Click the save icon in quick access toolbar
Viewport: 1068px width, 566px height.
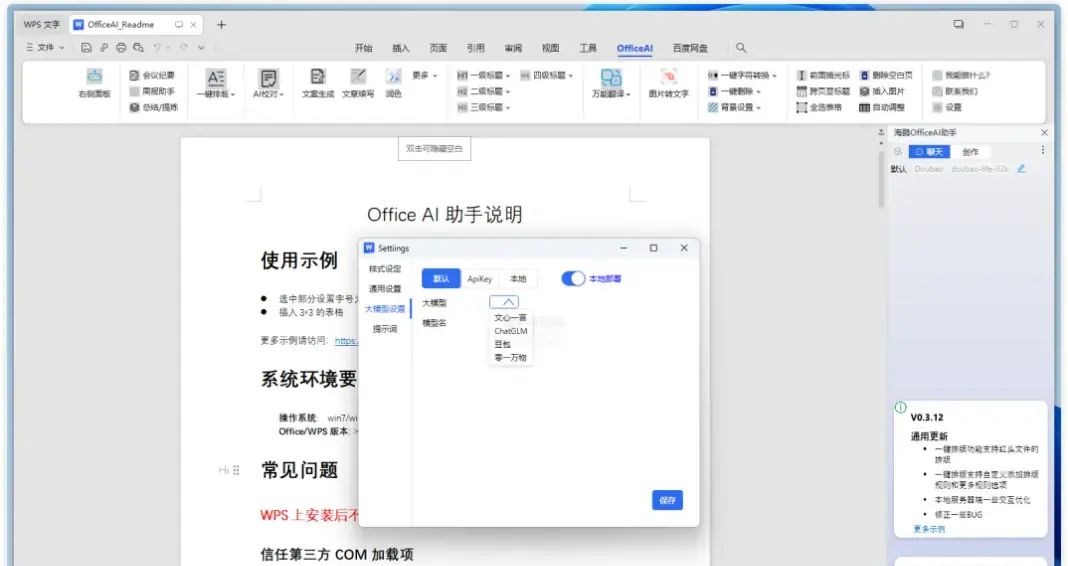86,48
